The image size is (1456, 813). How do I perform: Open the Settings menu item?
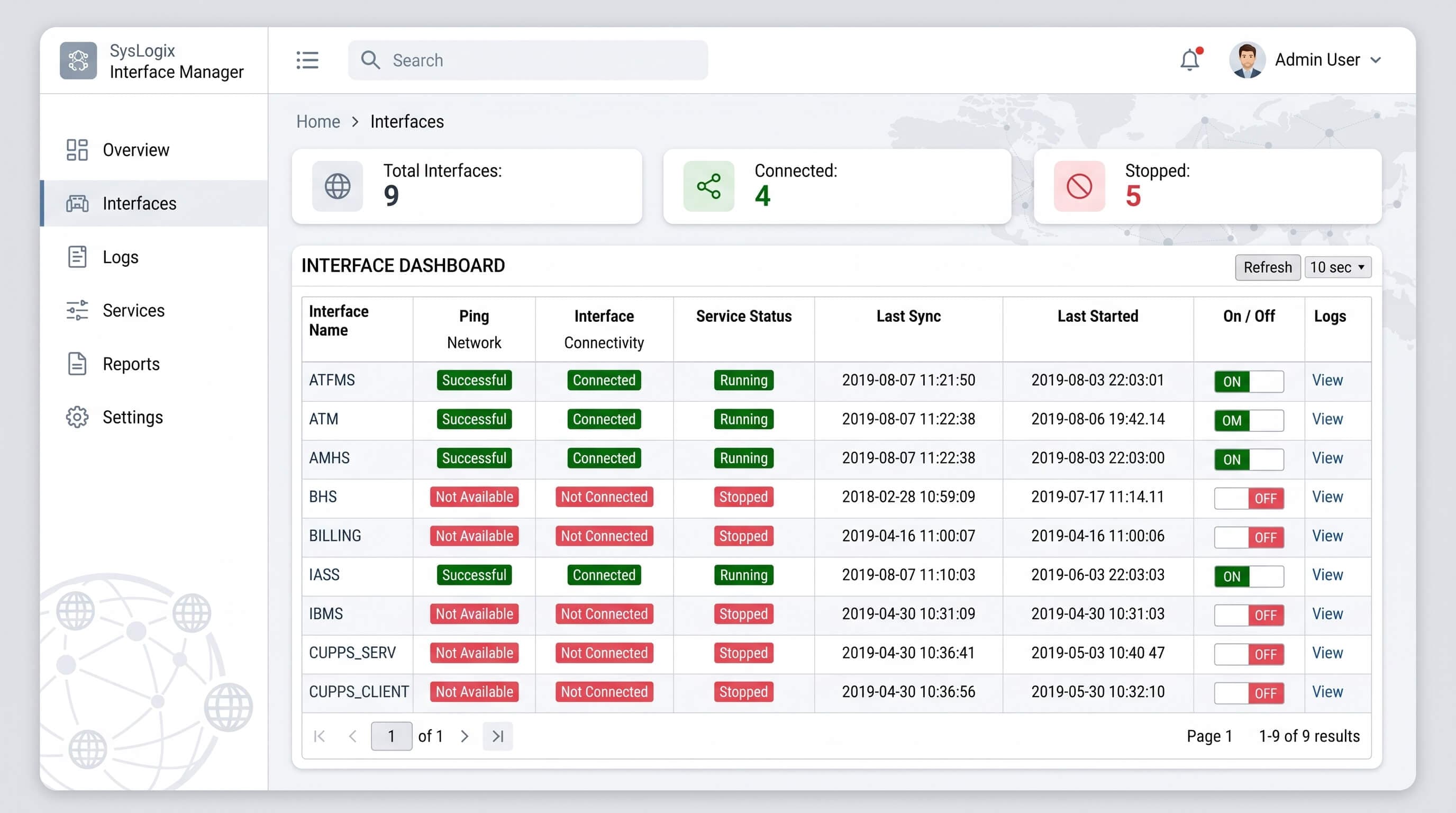point(154,417)
